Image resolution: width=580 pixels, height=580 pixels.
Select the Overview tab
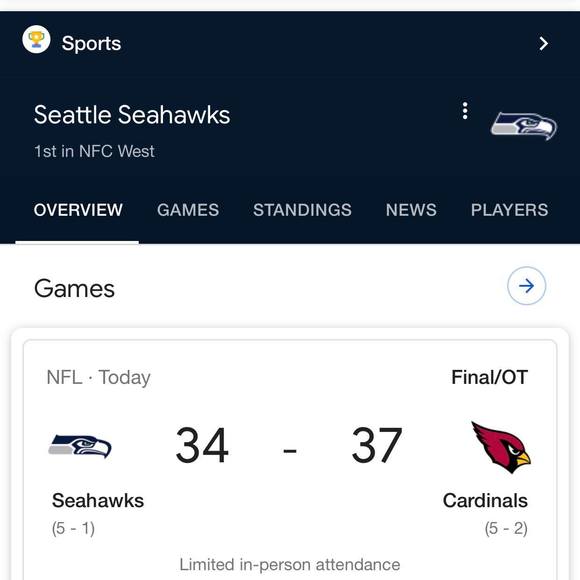click(78, 210)
